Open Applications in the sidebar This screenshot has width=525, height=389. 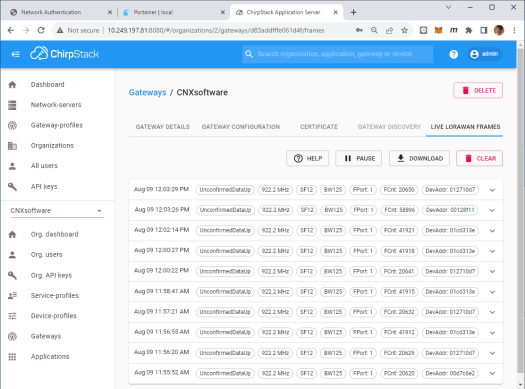pos(50,357)
